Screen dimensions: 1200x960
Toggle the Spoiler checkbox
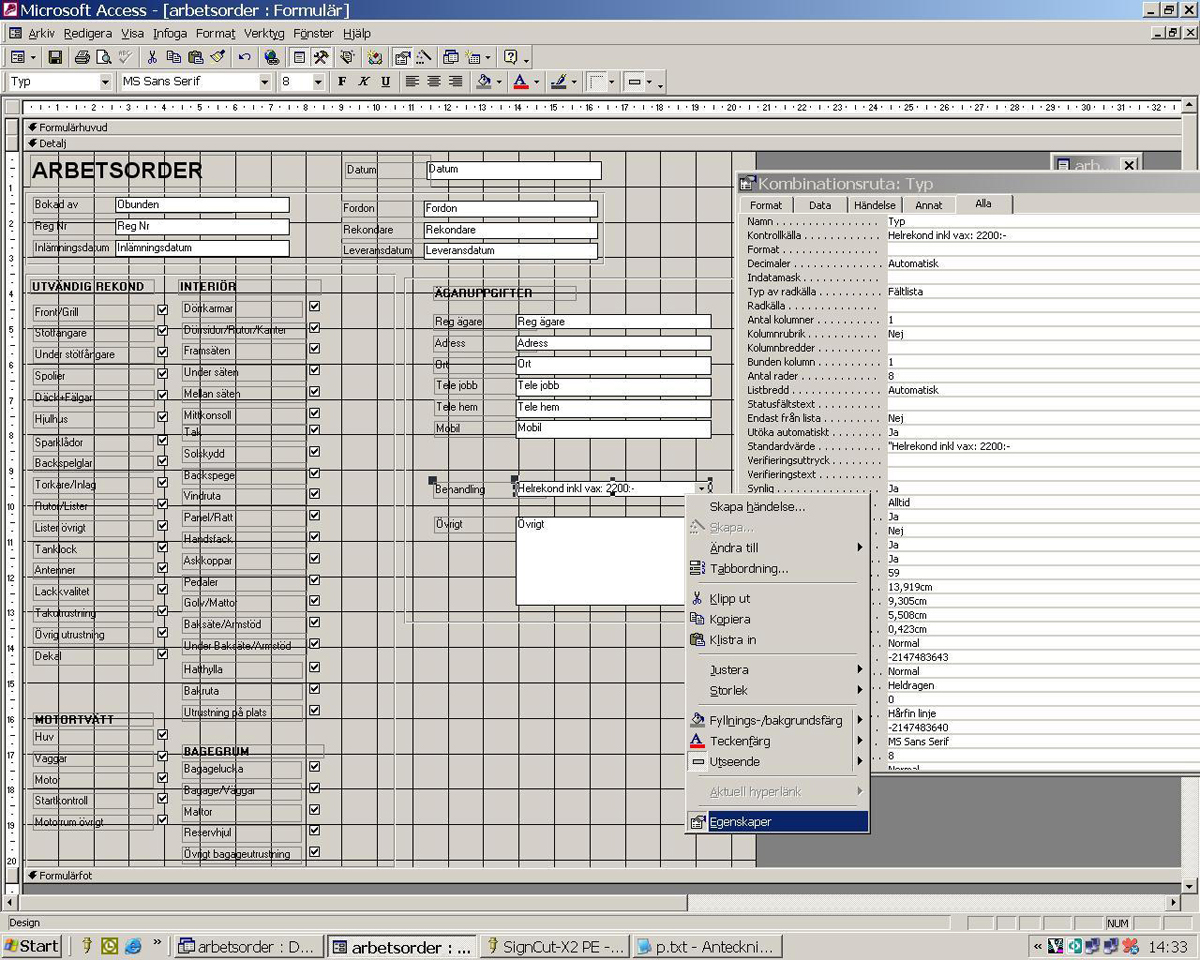[162, 374]
